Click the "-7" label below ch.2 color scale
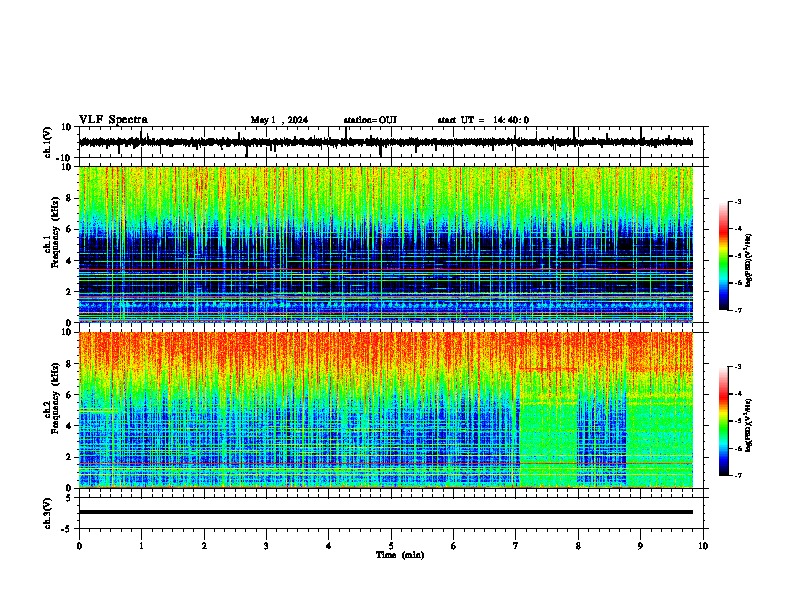The width and height of the screenshot is (792, 612). (x=737, y=475)
